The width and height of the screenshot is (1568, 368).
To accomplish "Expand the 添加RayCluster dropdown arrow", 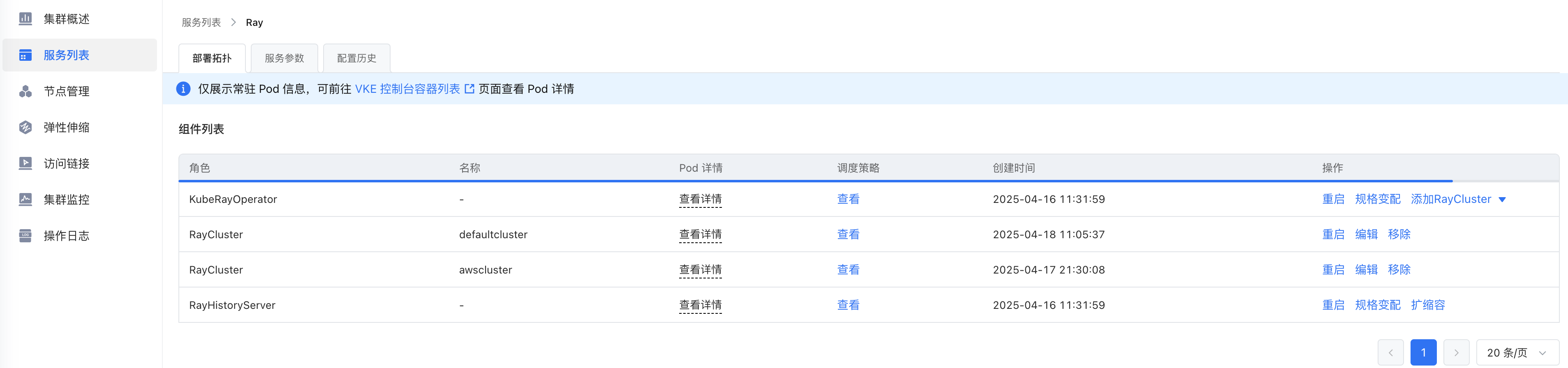I will coord(1502,200).
